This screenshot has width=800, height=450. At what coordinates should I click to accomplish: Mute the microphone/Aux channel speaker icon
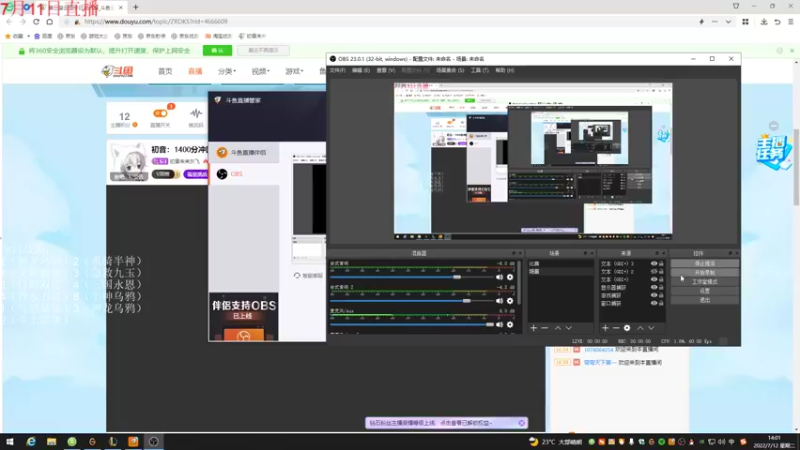coord(499,324)
